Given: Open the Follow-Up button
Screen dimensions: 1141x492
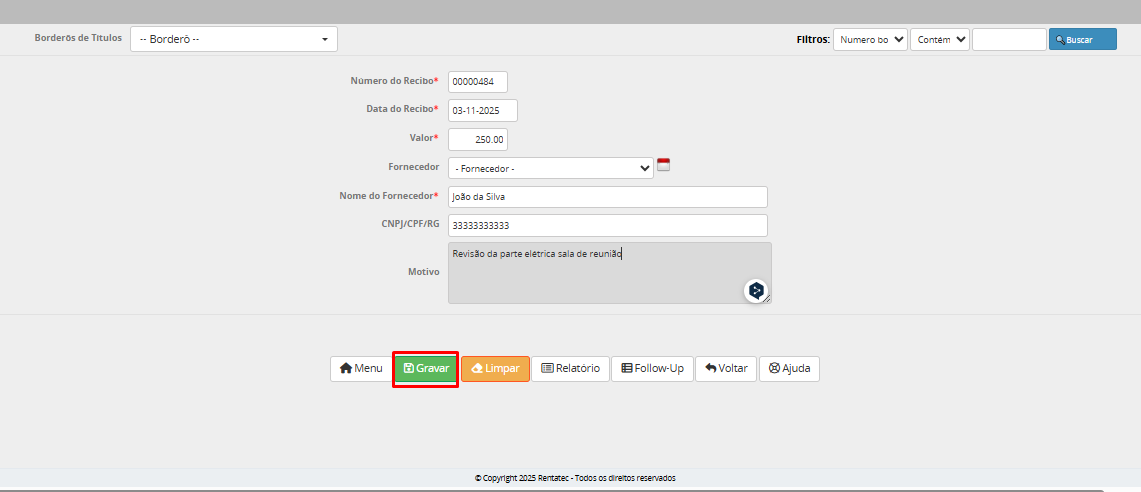Looking at the screenshot, I should tap(652, 368).
